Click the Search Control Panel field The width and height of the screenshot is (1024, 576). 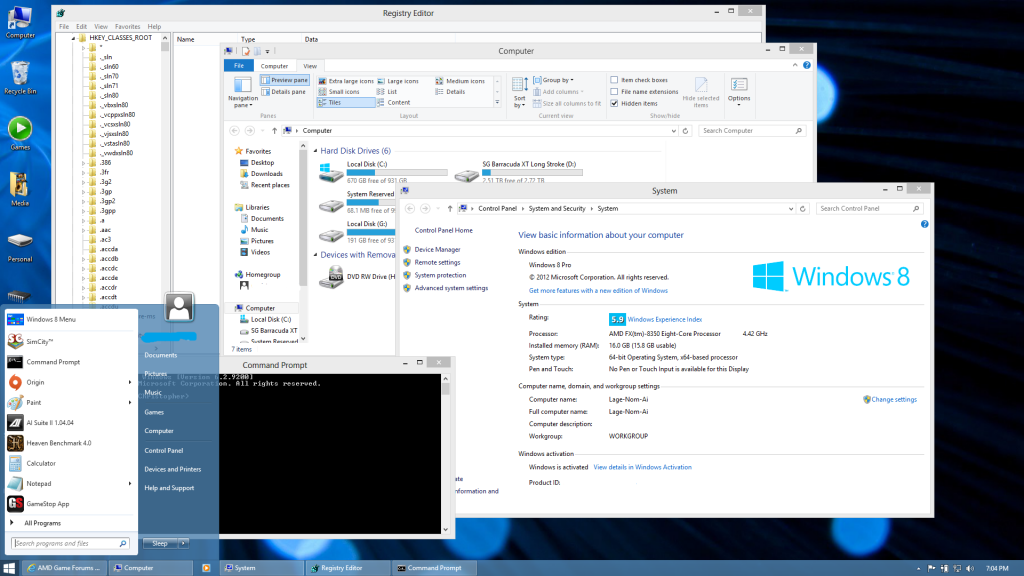point(869,208)
